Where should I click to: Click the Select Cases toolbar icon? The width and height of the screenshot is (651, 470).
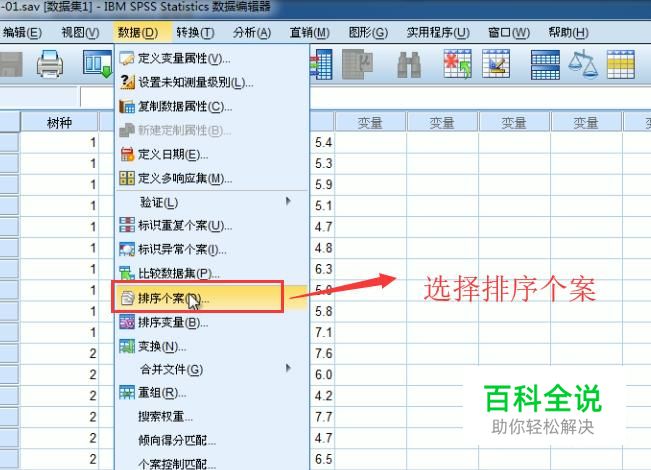pos(621,64)
